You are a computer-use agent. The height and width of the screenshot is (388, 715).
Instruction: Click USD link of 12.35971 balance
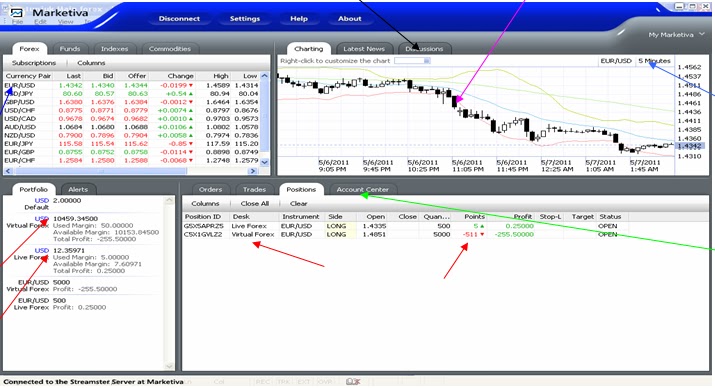(x=41, y=251)
